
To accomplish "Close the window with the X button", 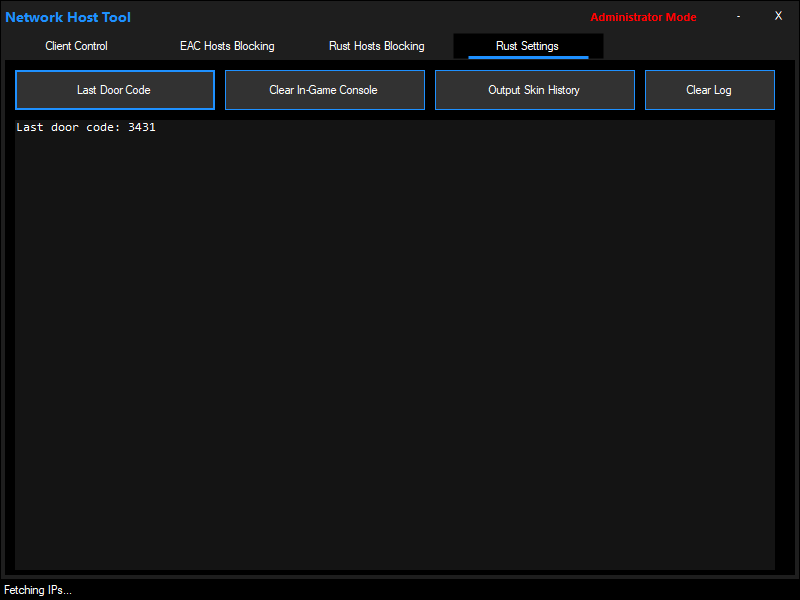I will click(778, 16).
